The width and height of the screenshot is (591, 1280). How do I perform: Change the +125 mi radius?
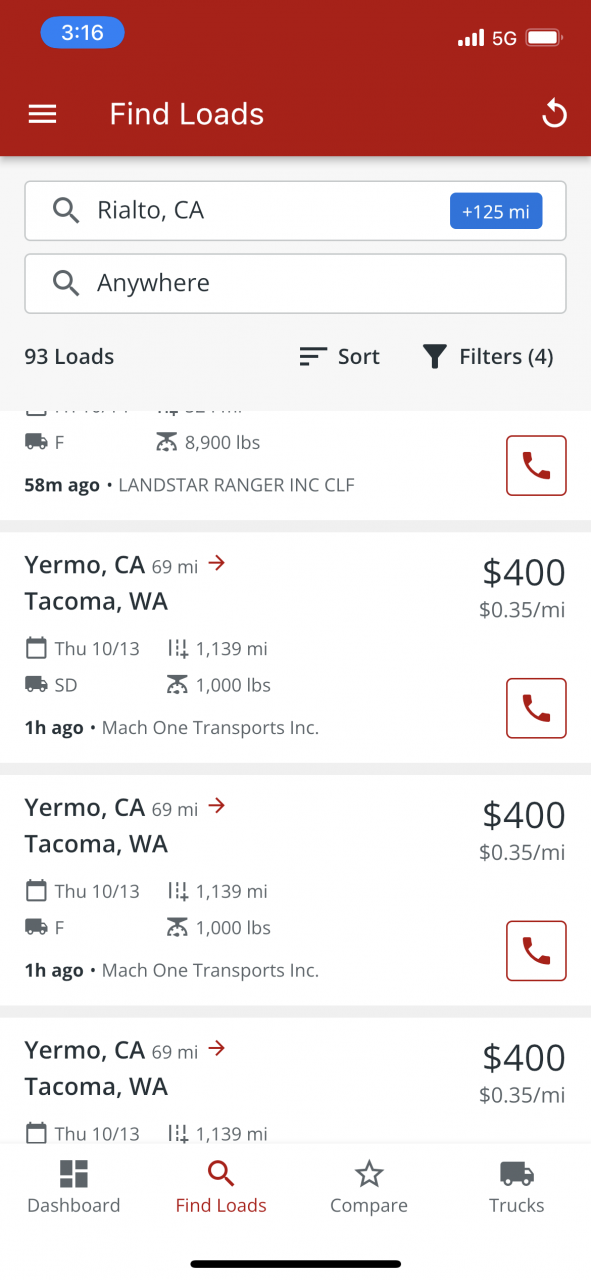[x=496, y=211]
